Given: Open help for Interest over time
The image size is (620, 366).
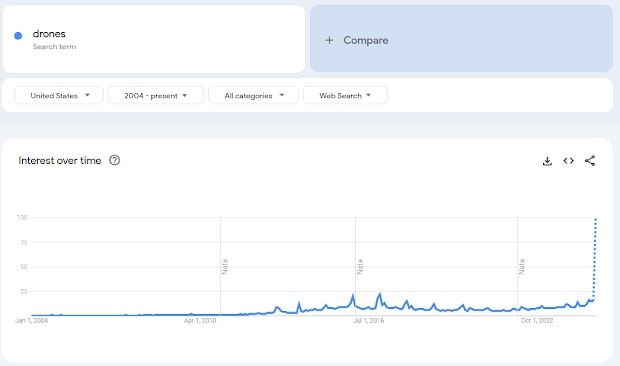Looking at the screenshot, I should [x=115, y=160].
